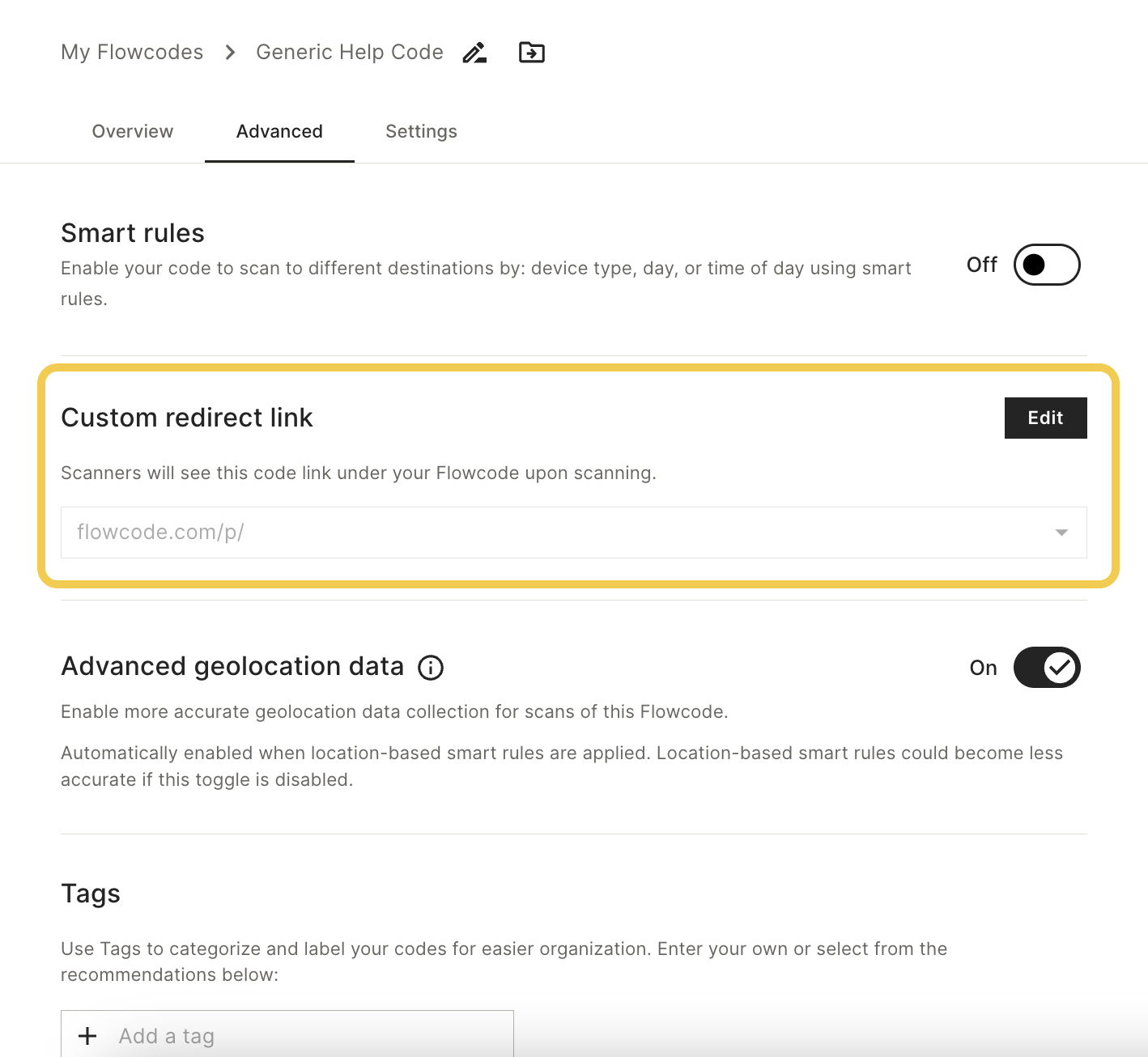Click the info icon next to Advanced geolocation data
1148x1057 pixels.
[431, 668]
